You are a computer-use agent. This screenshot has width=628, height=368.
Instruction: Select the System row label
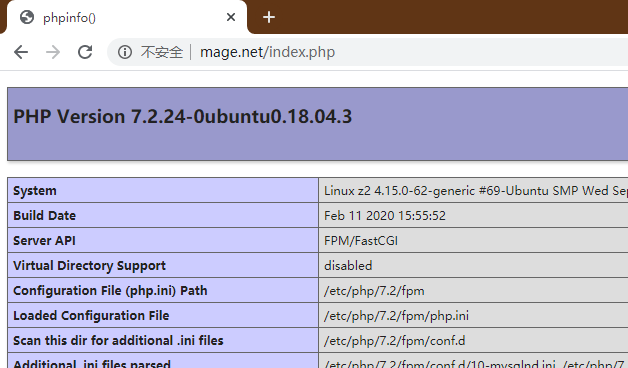pos(35,191)
